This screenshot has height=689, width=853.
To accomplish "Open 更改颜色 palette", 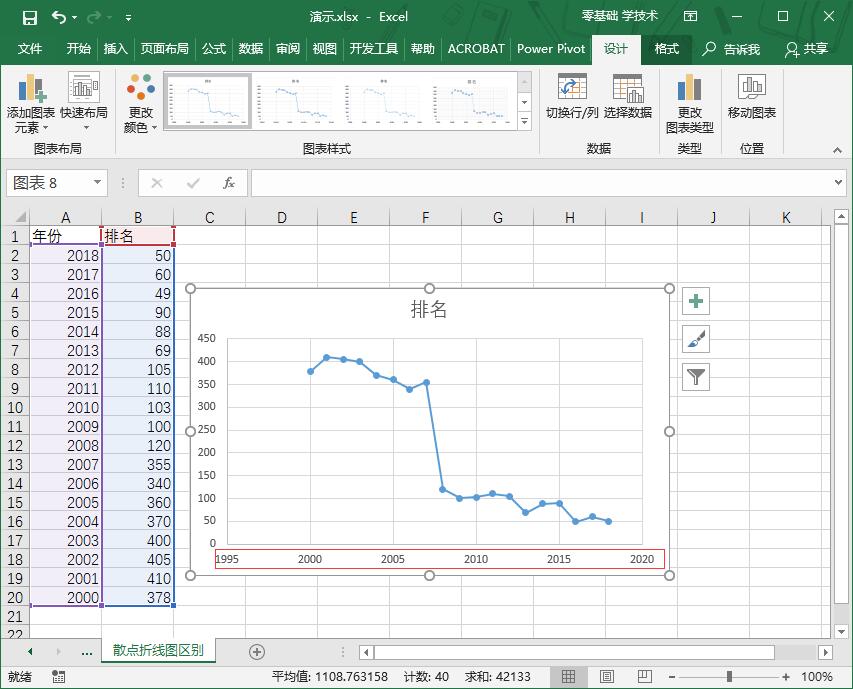I will point(140,103).
